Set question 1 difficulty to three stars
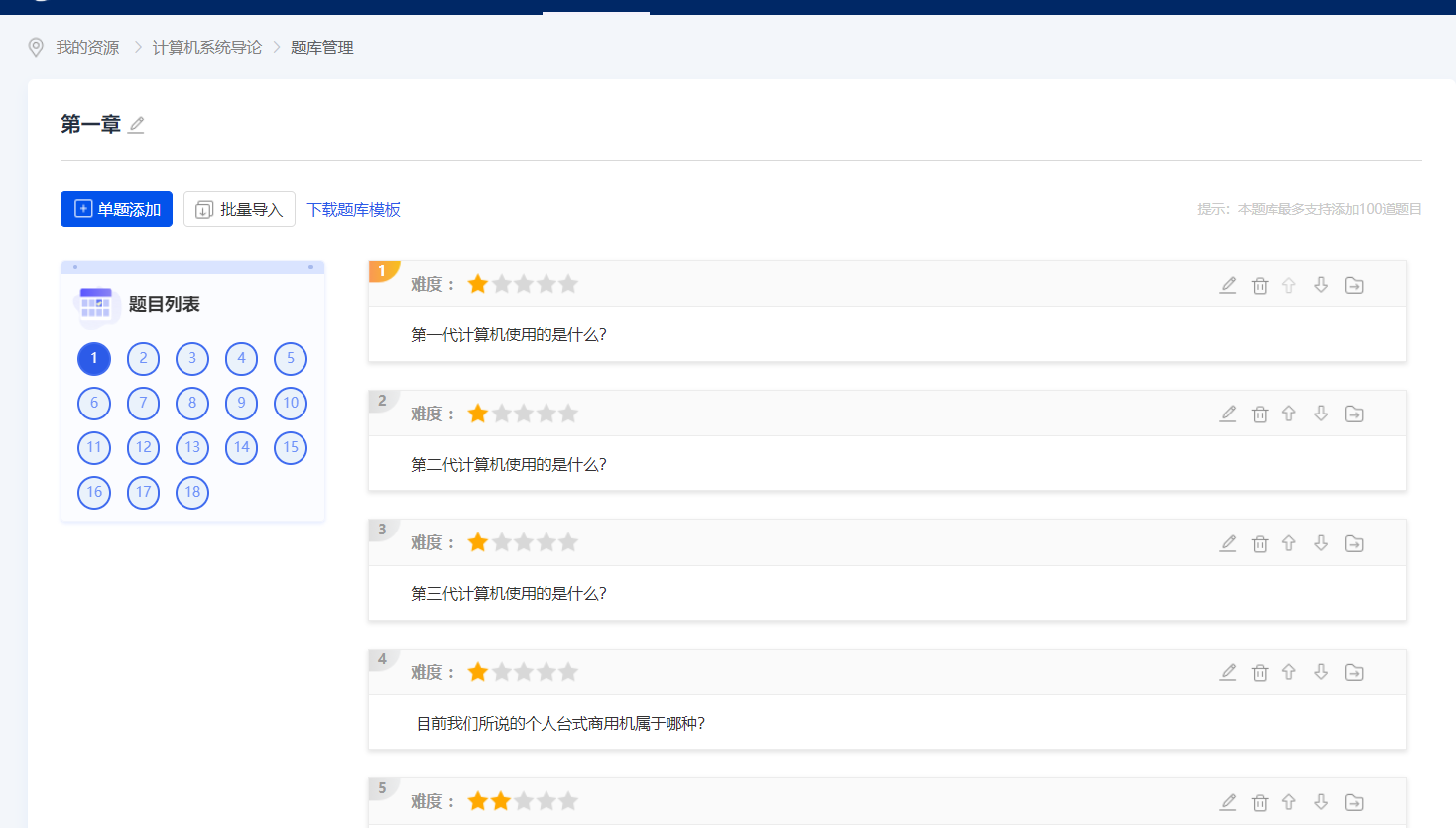Image resolution: width=1456 pixels, height=828 pixels. [x=523, y=283]
